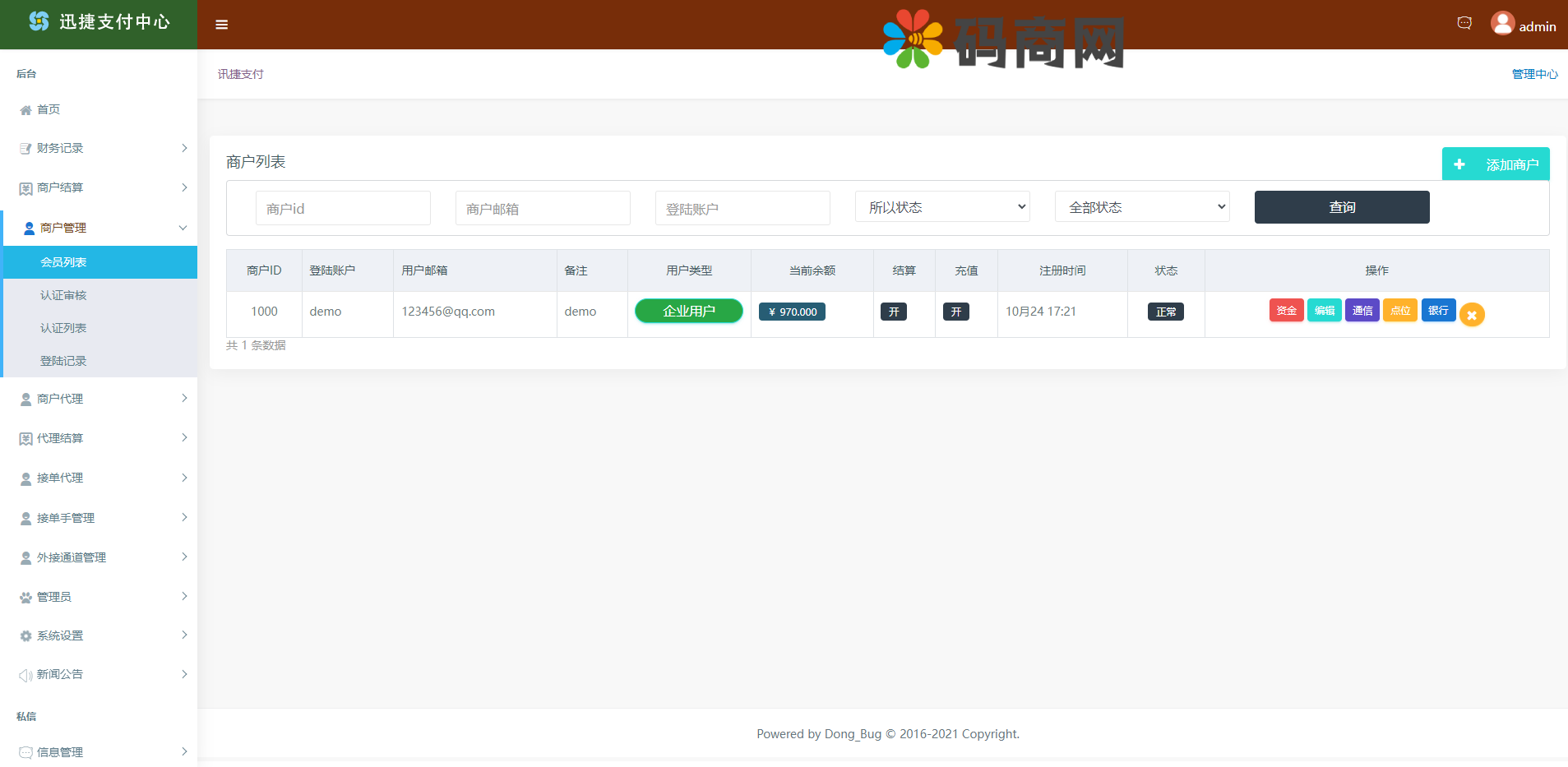Toggle the 正常 status badge

click(x=1165, y=312)
